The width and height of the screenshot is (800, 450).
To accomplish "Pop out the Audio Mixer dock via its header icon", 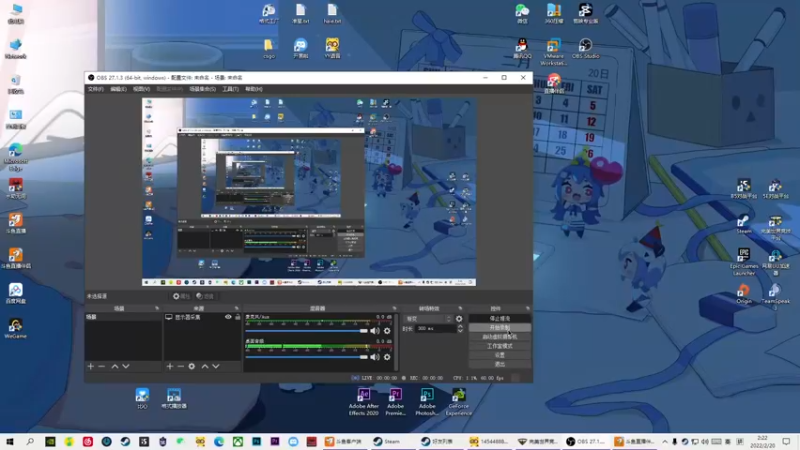I will pyautogui.click(x=394, y=309).
